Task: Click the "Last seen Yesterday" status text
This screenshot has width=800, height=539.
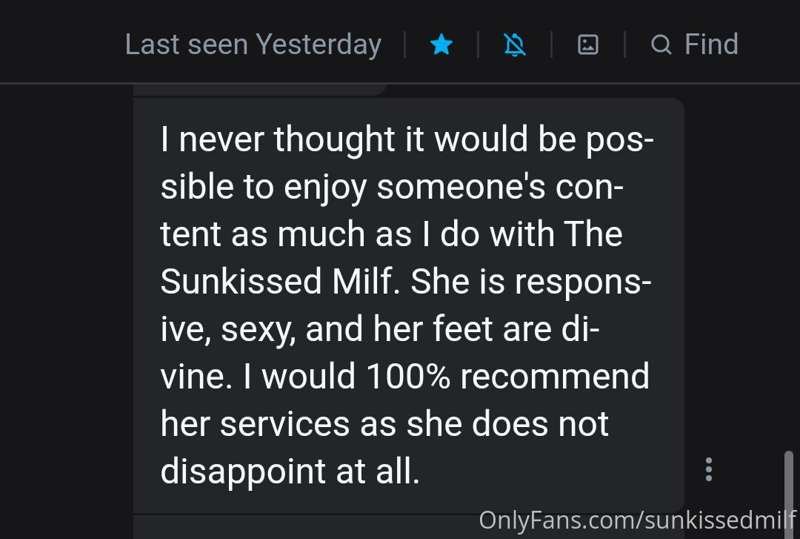Action: click(x=253, y=45)
